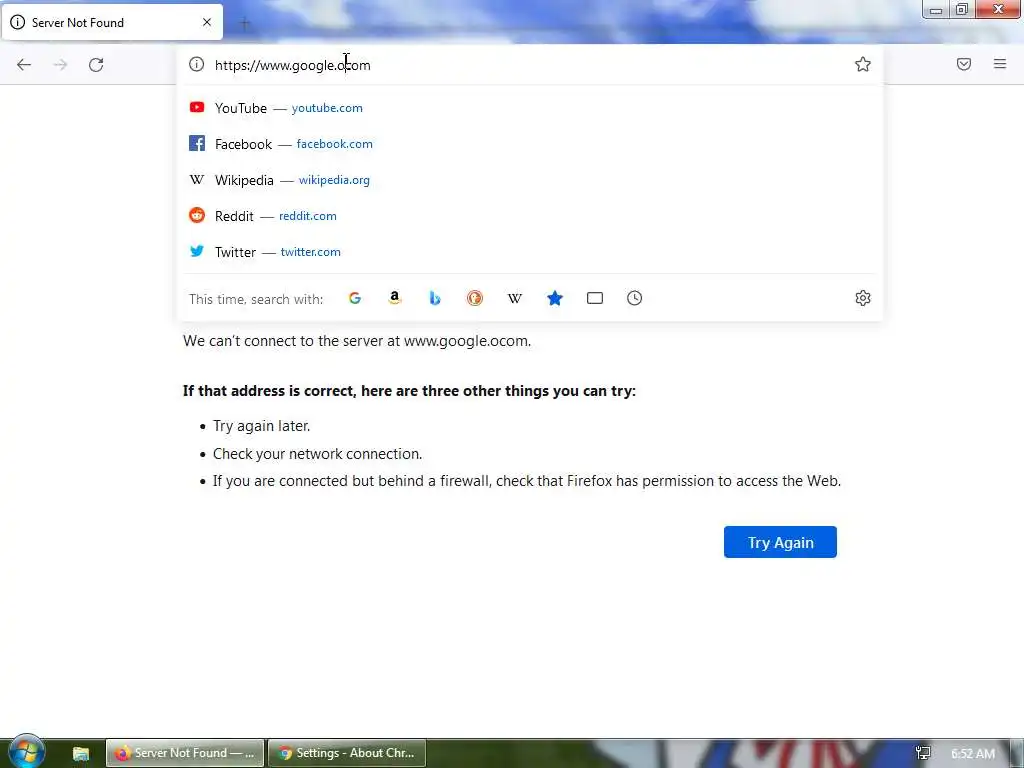Open the file explorer taskbar icon

click(x=81, y=753)
